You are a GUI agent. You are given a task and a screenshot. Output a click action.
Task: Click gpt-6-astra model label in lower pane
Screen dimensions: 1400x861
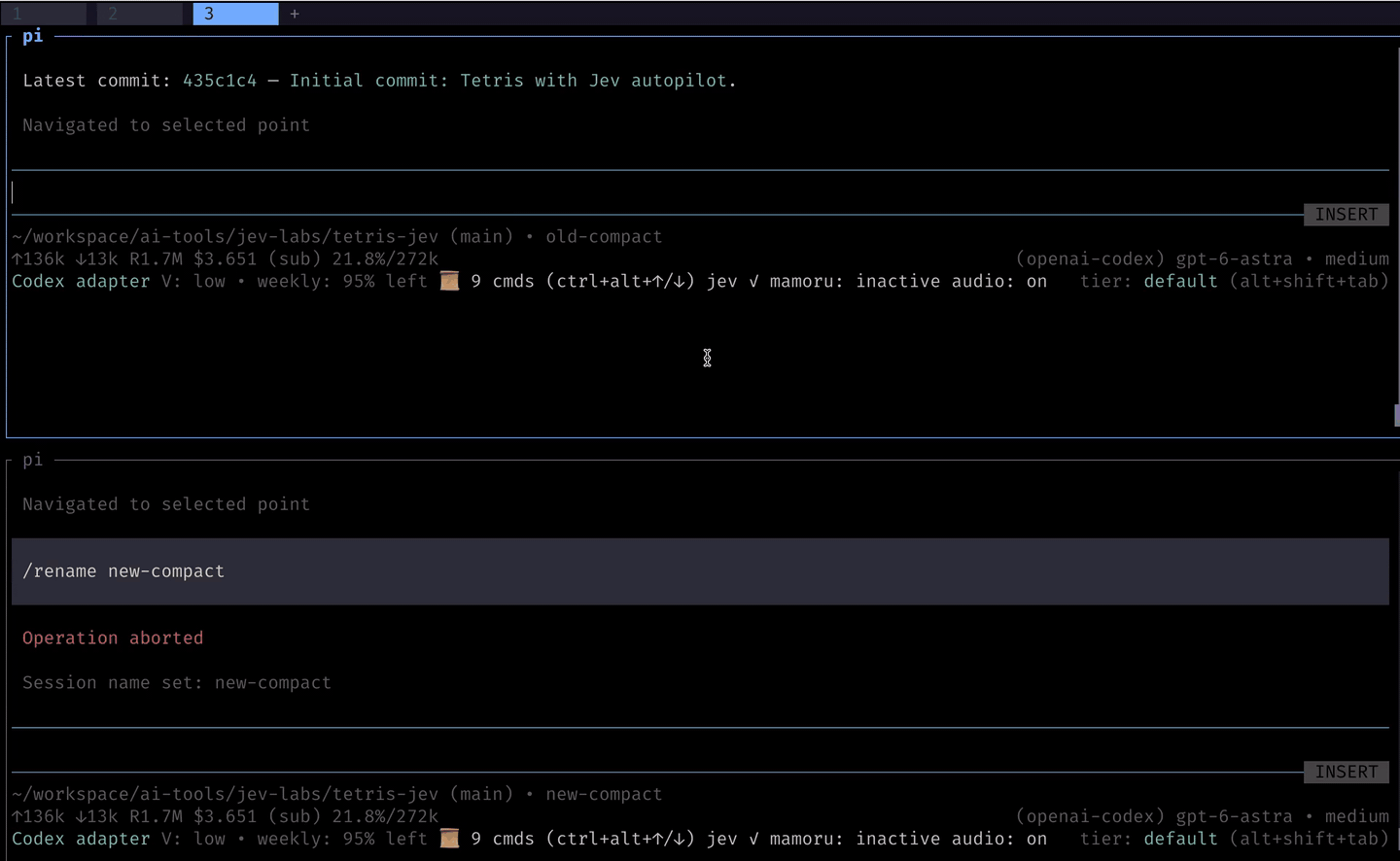pyautogui.click(x=1235, y=817)
